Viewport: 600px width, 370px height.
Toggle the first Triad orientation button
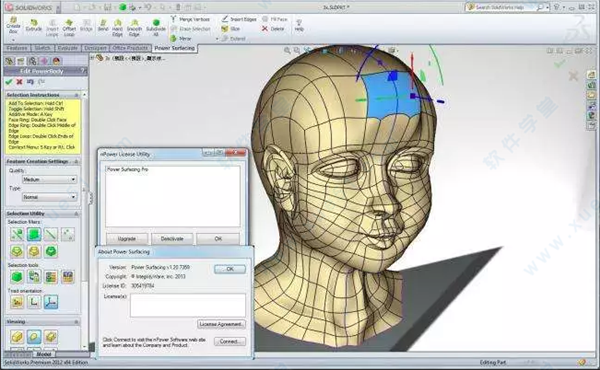(x=17, y=302)
